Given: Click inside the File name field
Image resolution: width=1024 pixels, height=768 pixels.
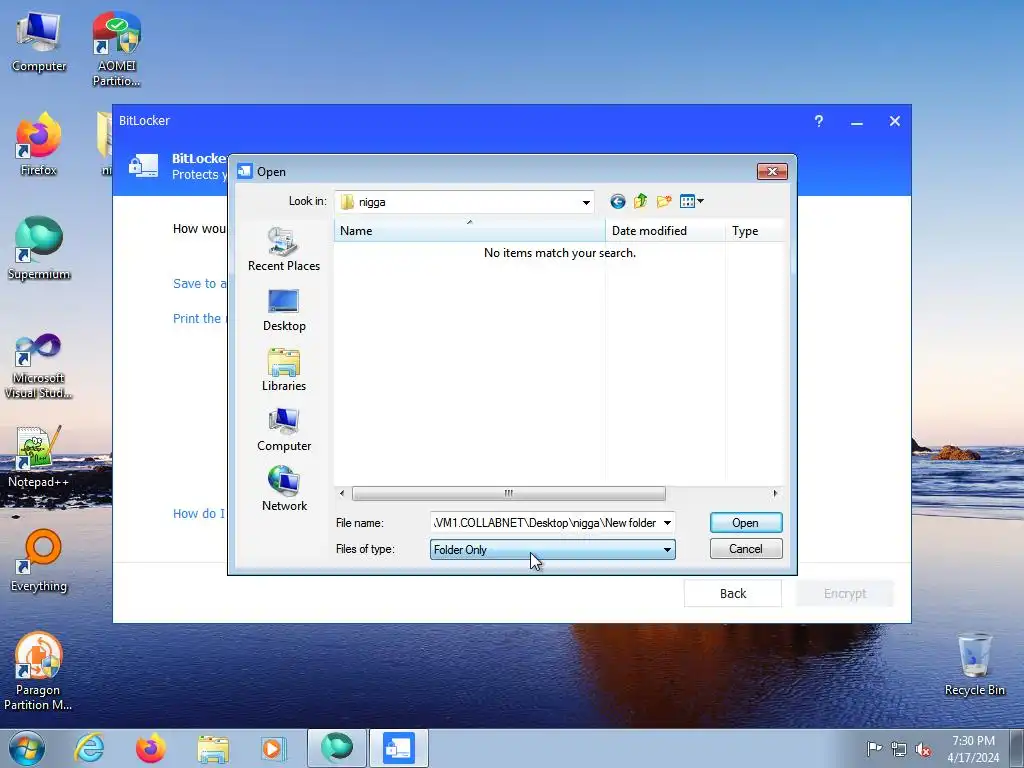Looking at the screenshot, I should click(x=545, y=523).
